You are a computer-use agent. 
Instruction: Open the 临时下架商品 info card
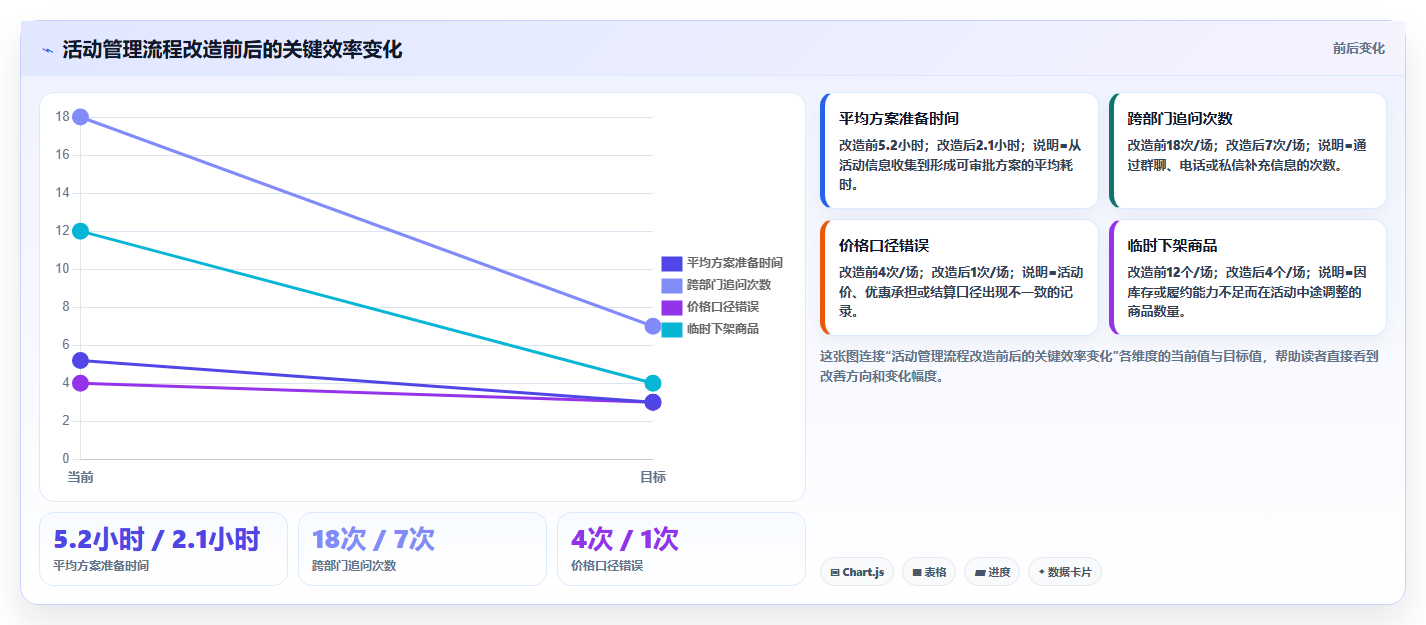tap(1248, 277)
